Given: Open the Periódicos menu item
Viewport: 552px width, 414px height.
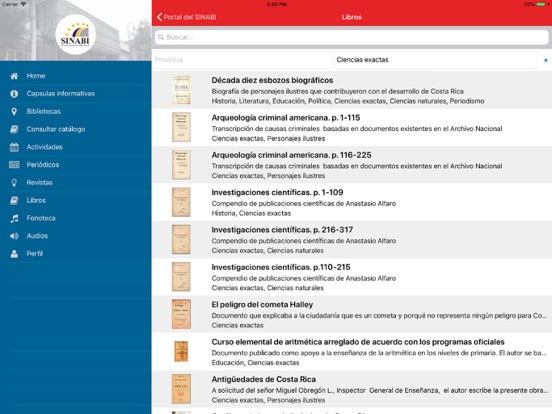Looking at the screenshot, I should pyautogui.click(x=76, y=165).
